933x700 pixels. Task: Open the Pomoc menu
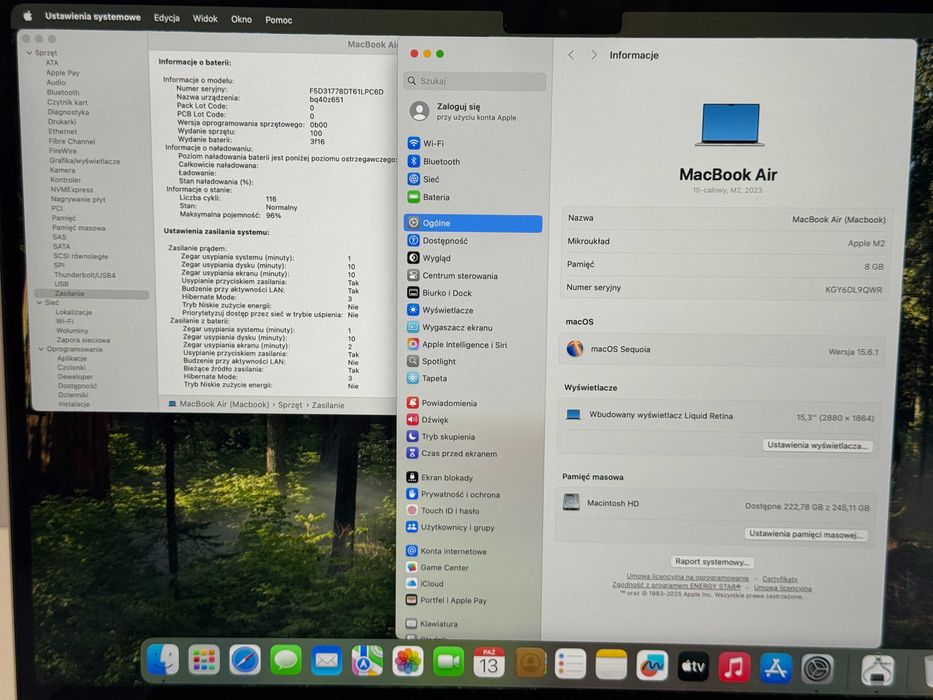278,20
